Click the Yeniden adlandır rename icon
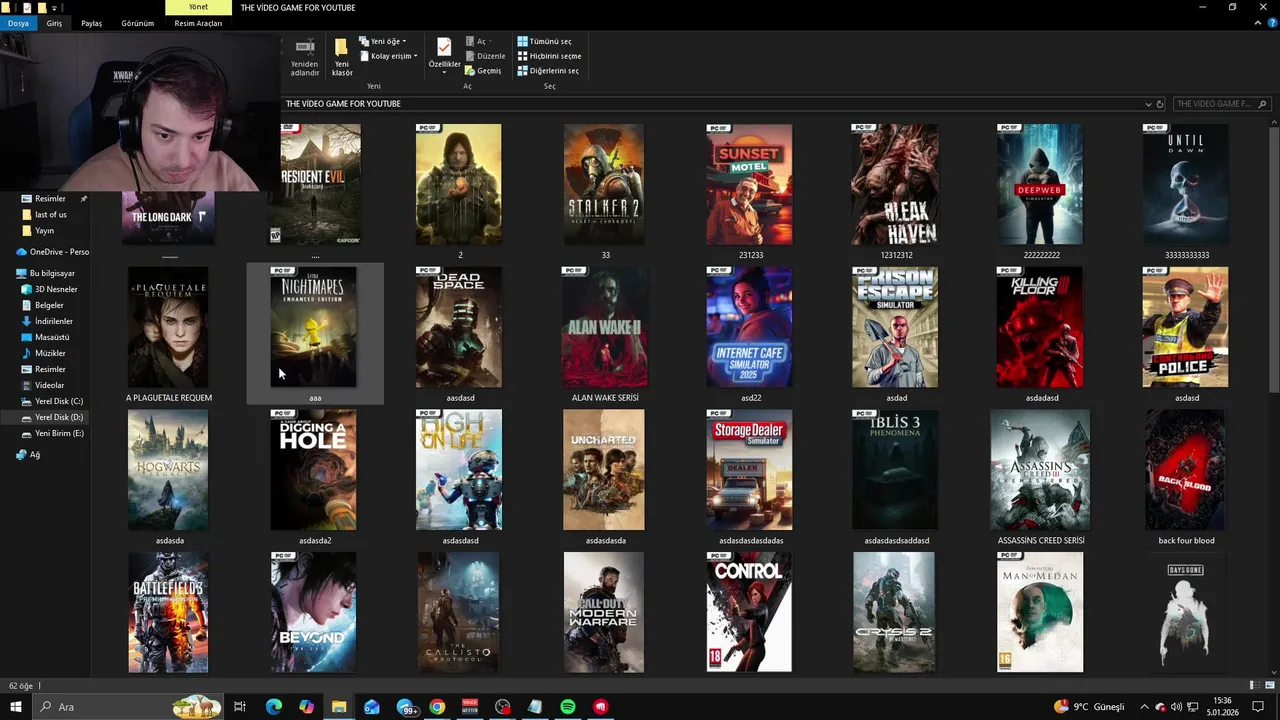The image size is (1280, 720). (x=305, y=47)
